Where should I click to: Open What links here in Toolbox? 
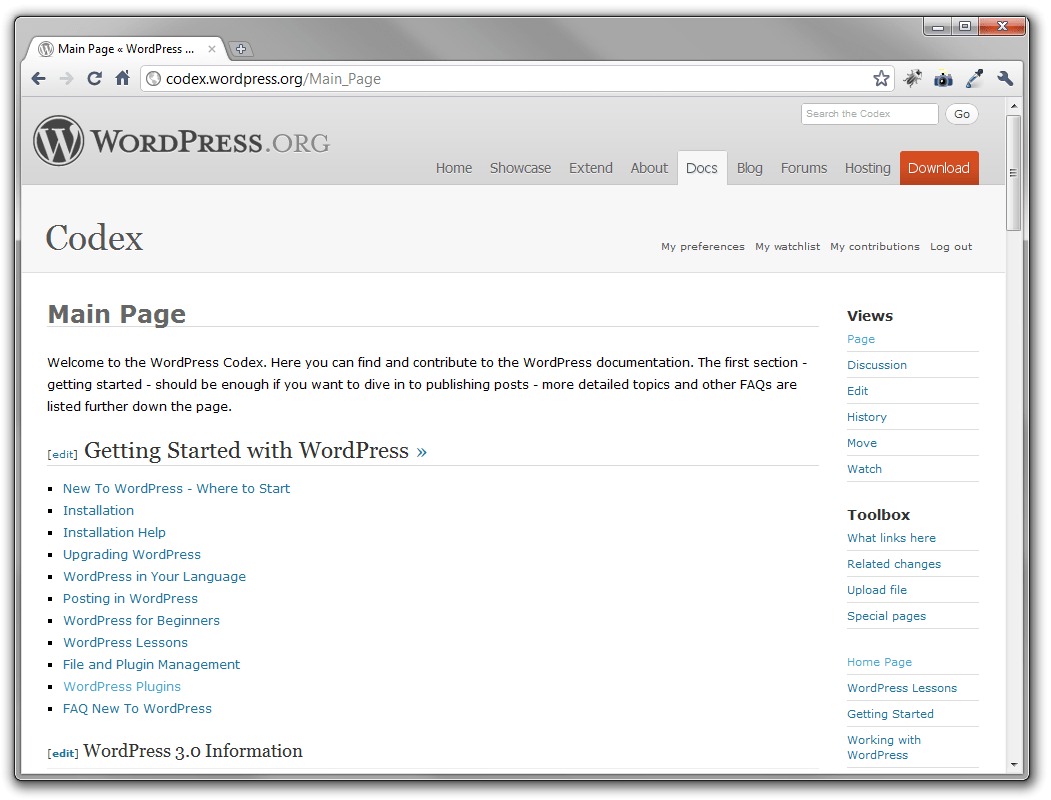pos(891,538)
